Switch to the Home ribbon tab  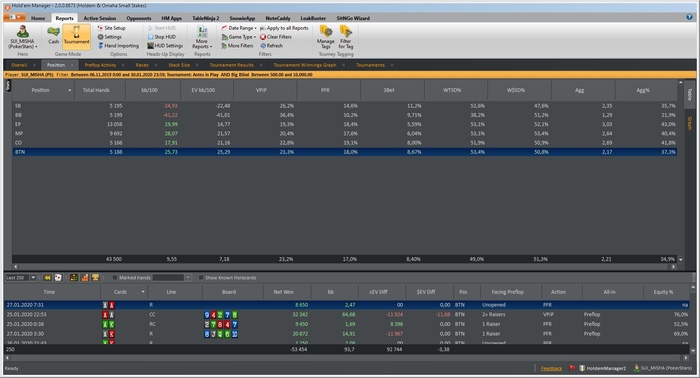[x=38, y=18]
